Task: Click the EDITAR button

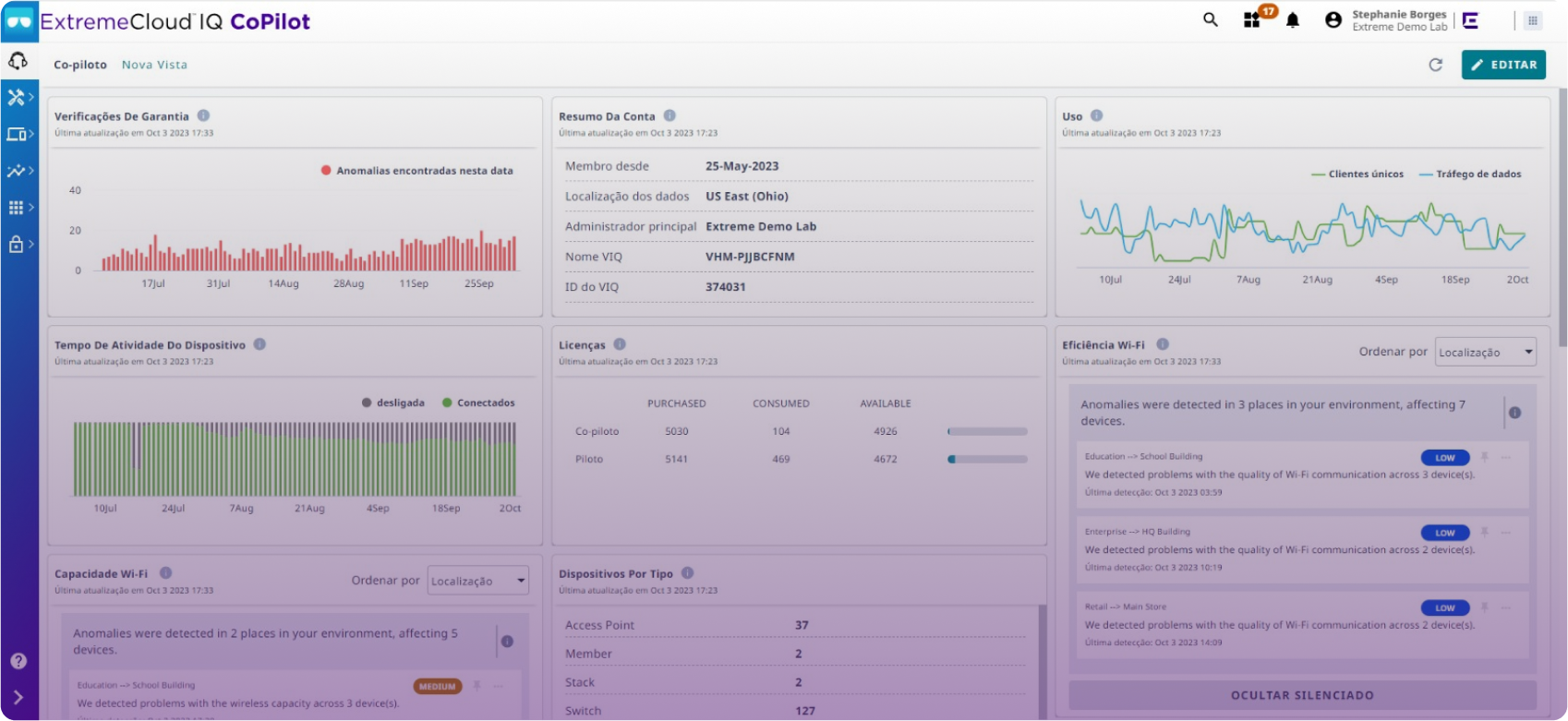Action: (1503, 65)
